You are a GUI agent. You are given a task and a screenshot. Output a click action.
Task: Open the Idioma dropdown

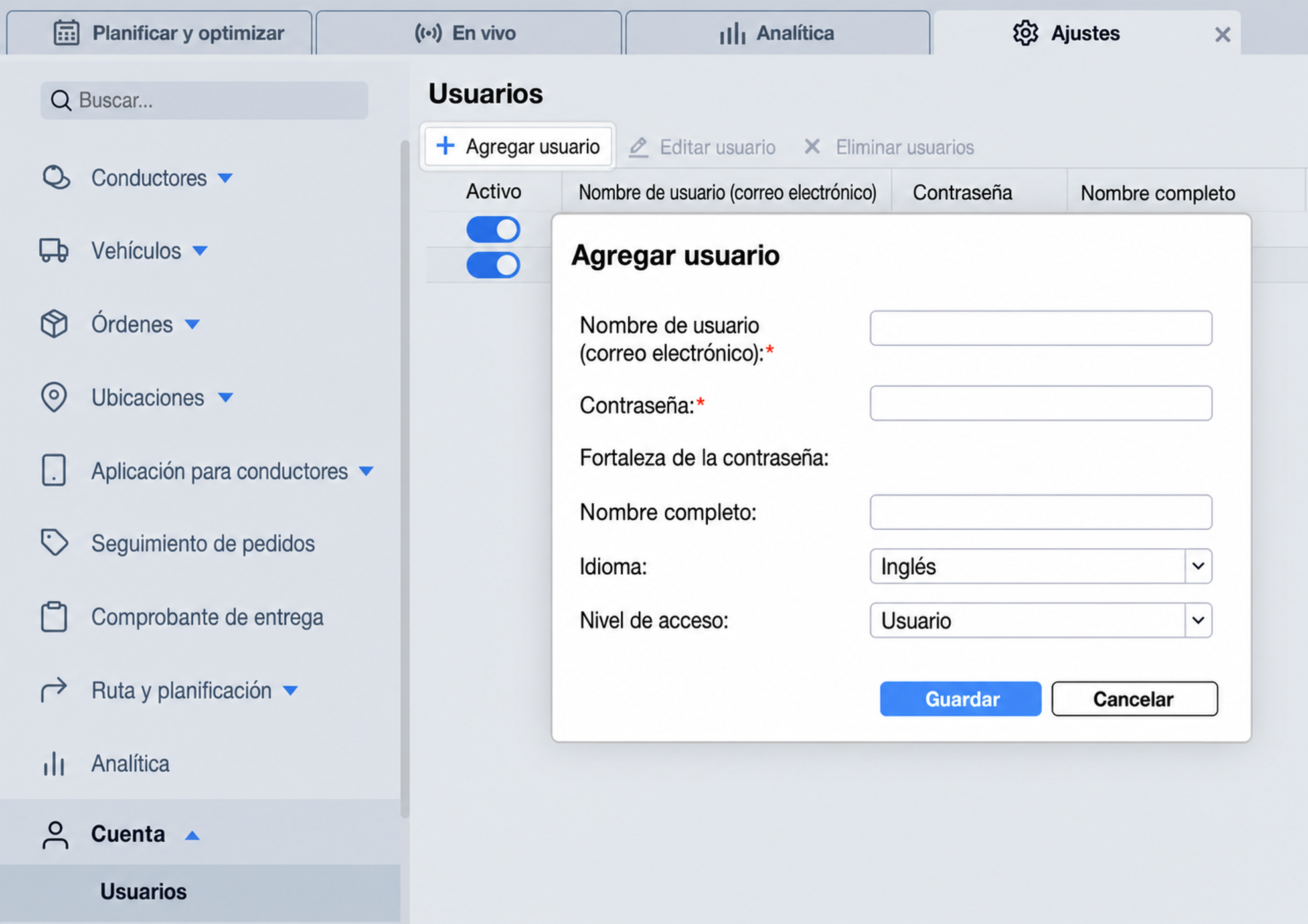(x=1040, y=566)
